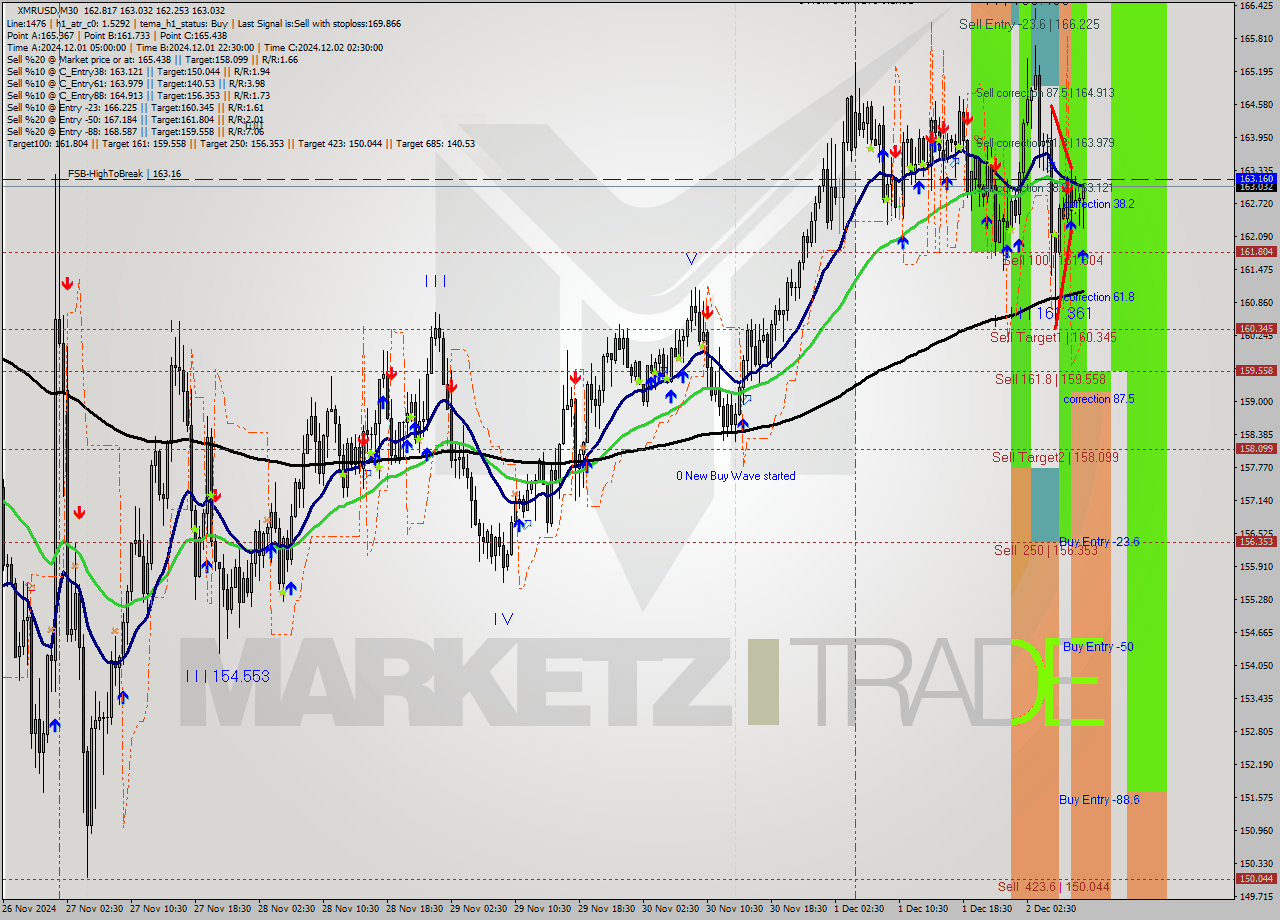1280x920 pixels.
Task: Click the 'FSB-HighToBreak | 163.16' label
Action: (124, 174)
